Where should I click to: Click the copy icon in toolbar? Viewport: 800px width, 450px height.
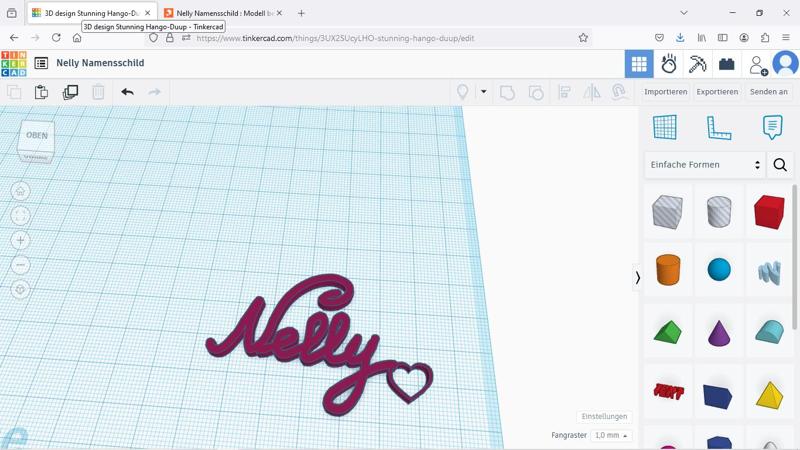pyautogui.click(x=14, y=92)
